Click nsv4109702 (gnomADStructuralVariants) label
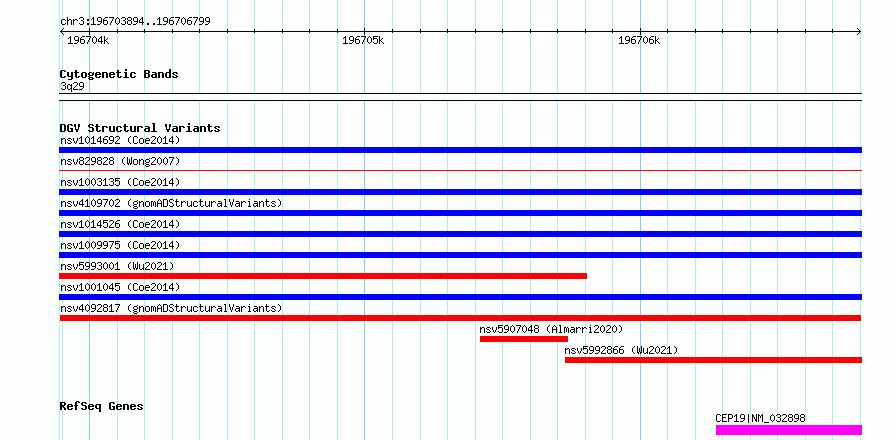890x440 pixels. [x=171, y=203]
